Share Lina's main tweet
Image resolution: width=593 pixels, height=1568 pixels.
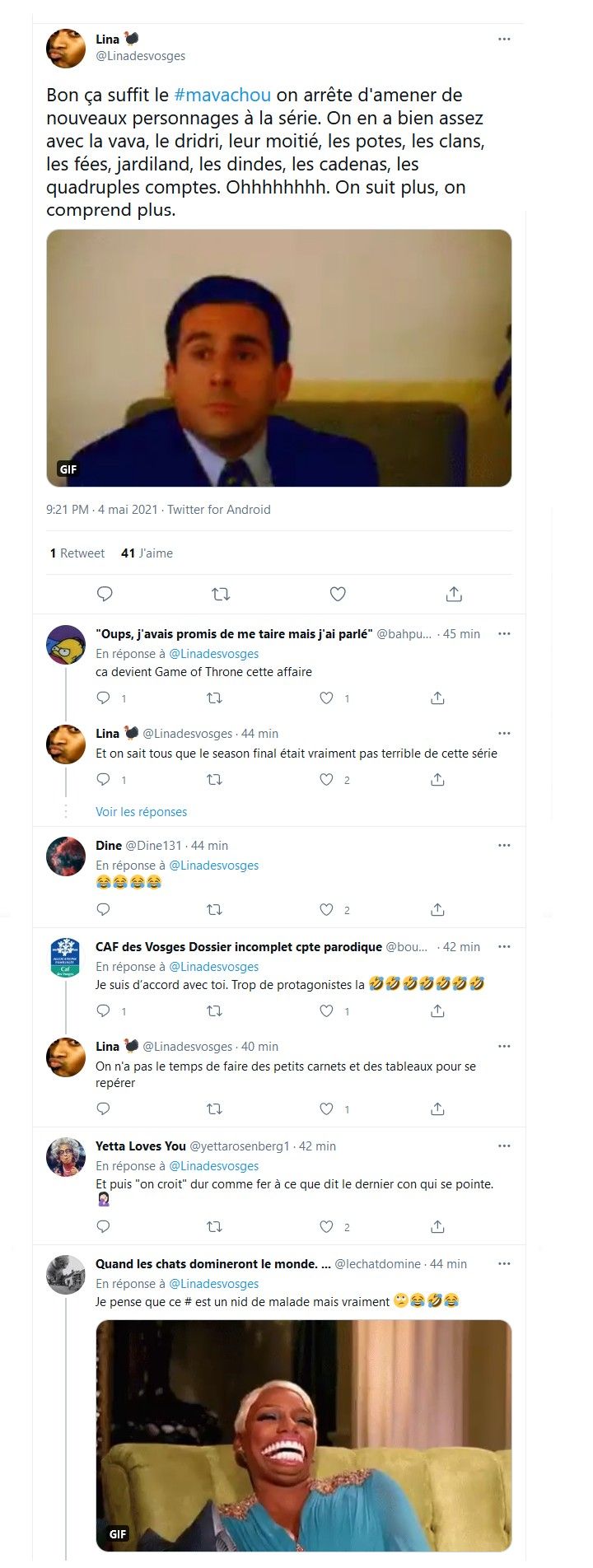tap(454, 594)
